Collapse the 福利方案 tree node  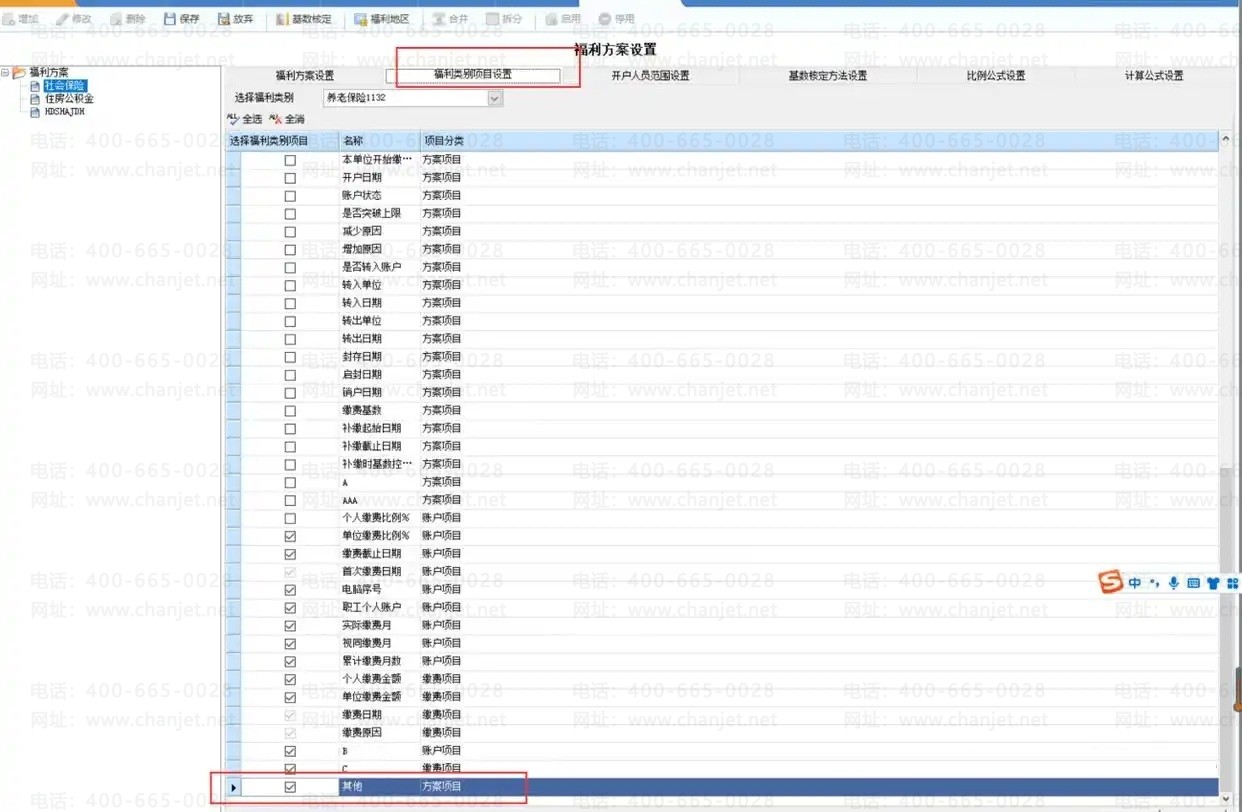[x=6, y=72]
